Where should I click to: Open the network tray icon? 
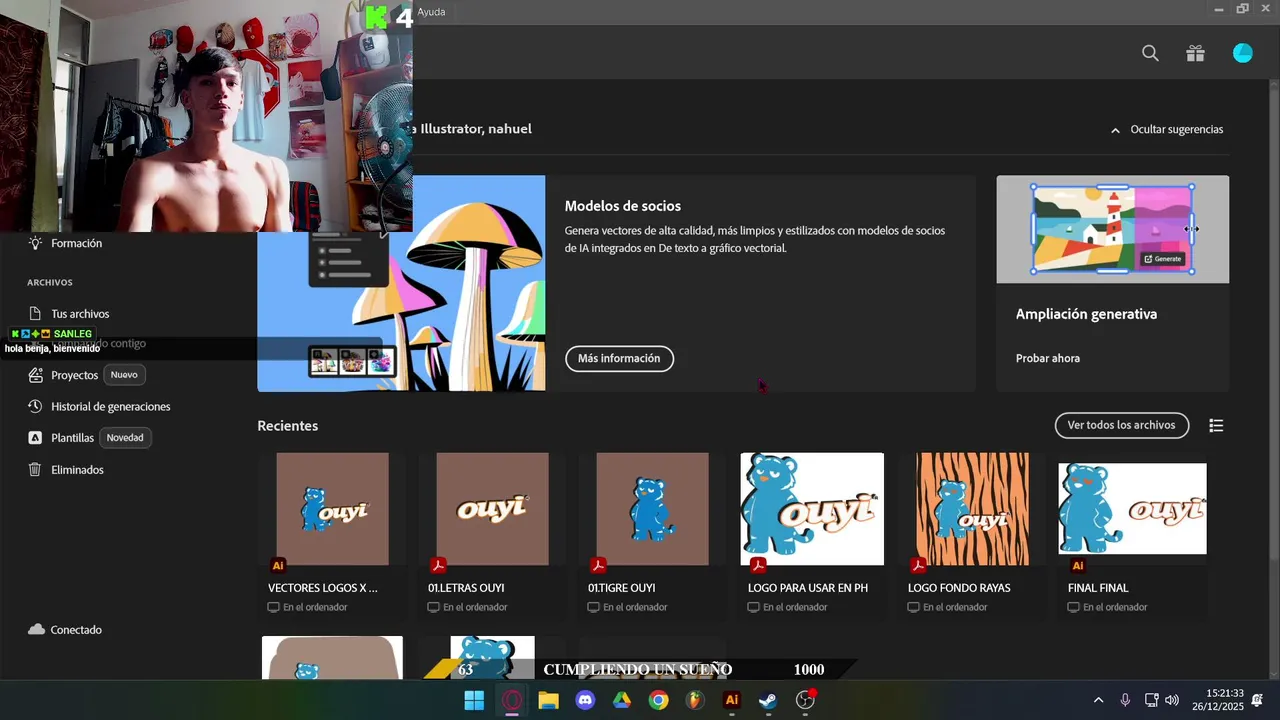pyautogui.click(x=1151, y=700)
